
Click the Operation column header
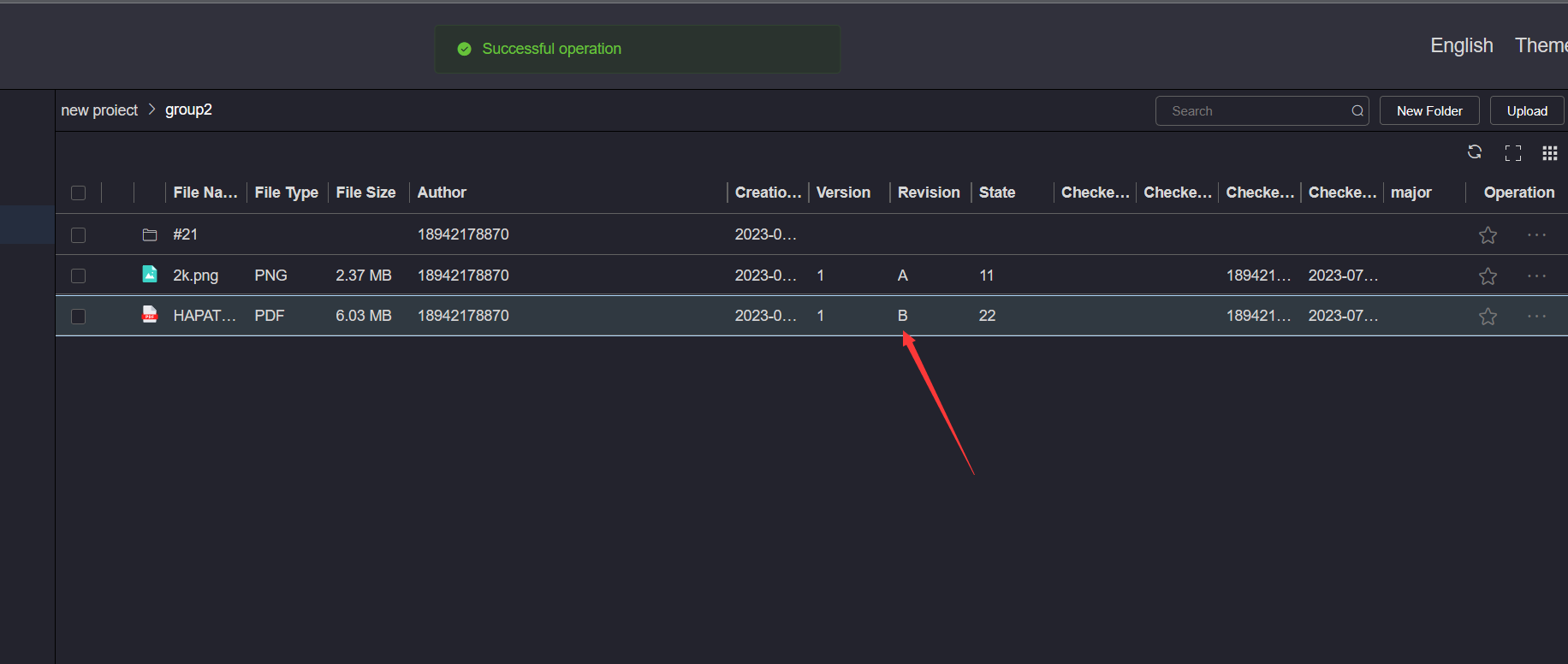pyautogui.click(x=1519, y=193)
